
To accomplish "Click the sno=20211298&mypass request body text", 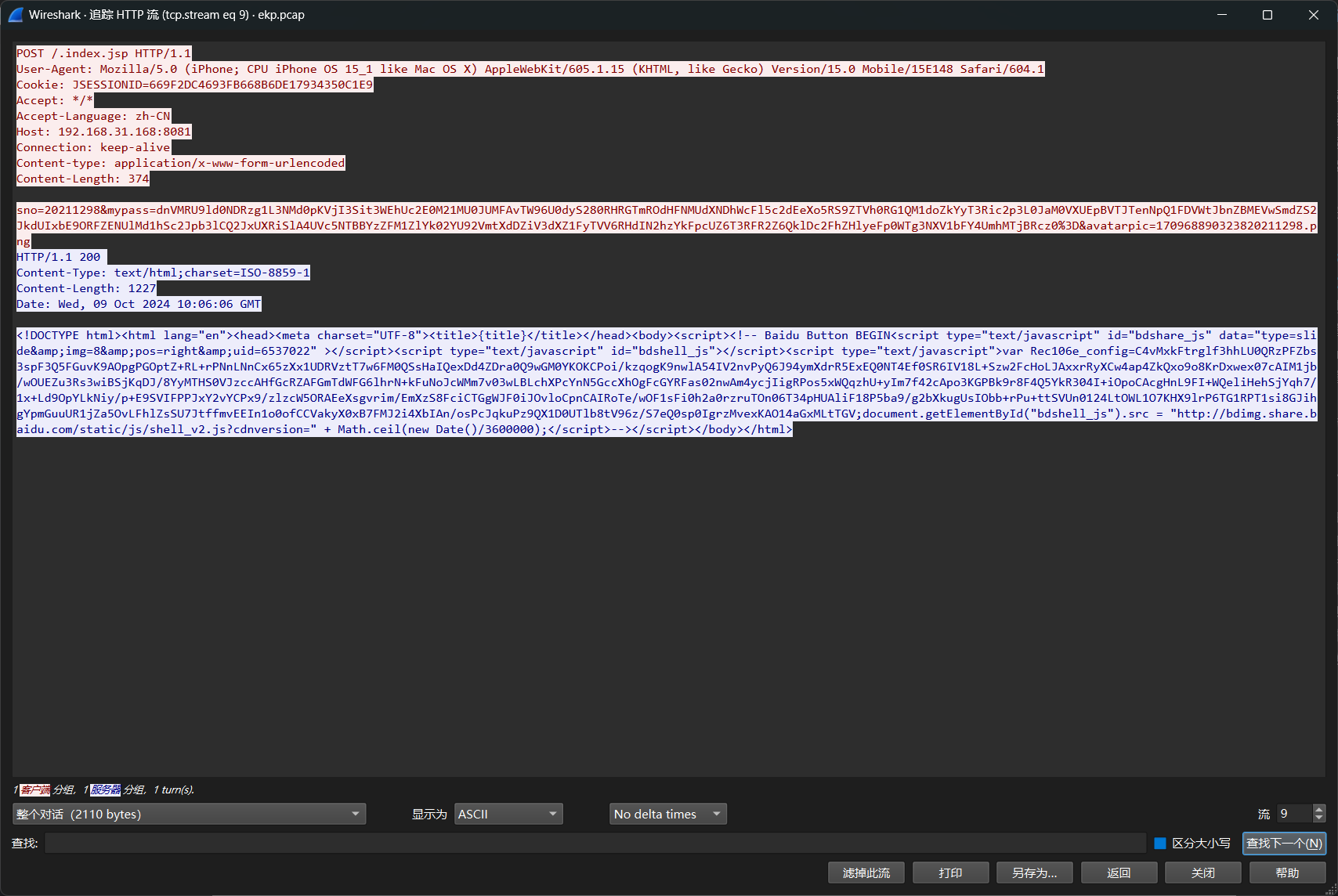I will (667, 226).
